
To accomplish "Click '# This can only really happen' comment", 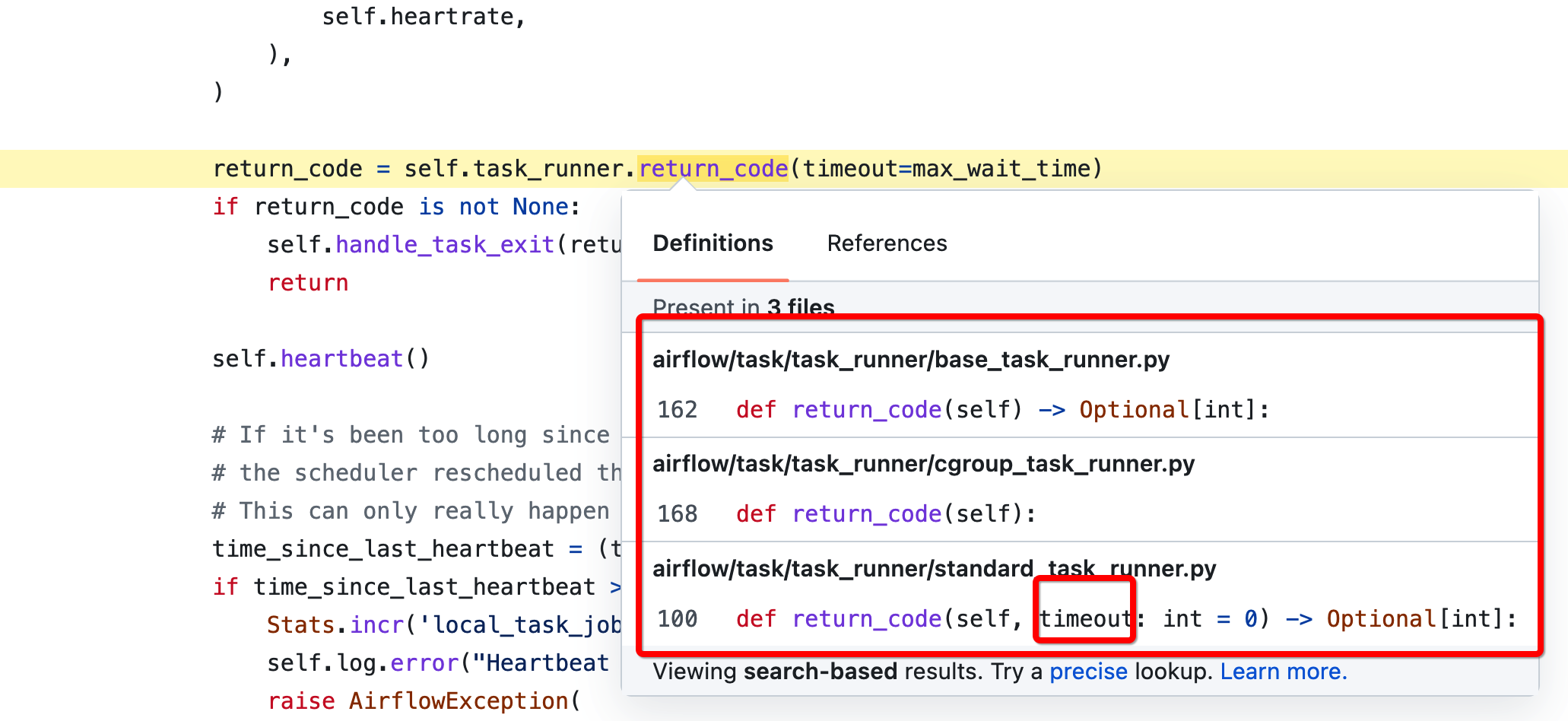I will click(x=411, y=510).
